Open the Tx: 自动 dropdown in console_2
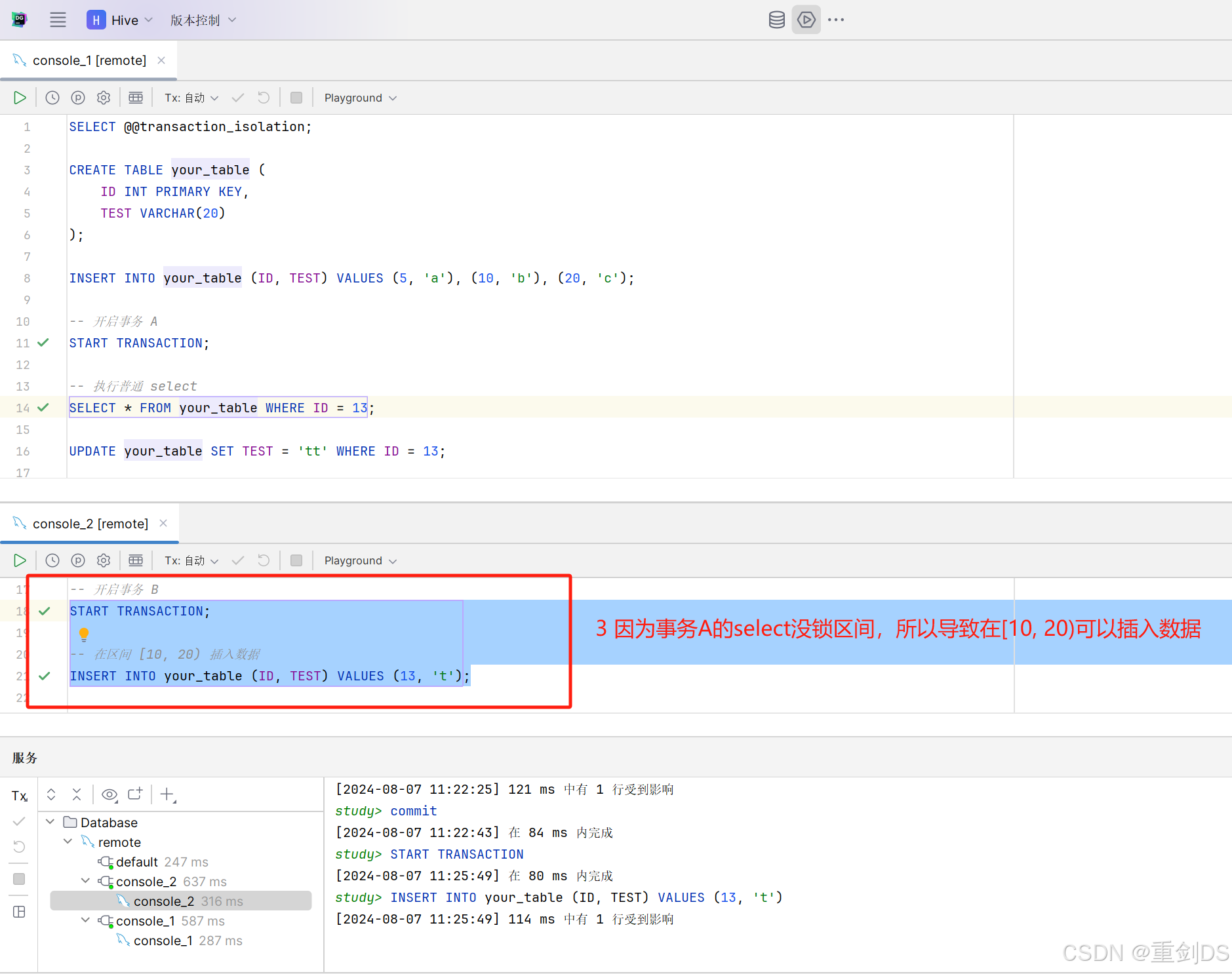Screen dimensions: 1232x974 [x=191, y=560]
